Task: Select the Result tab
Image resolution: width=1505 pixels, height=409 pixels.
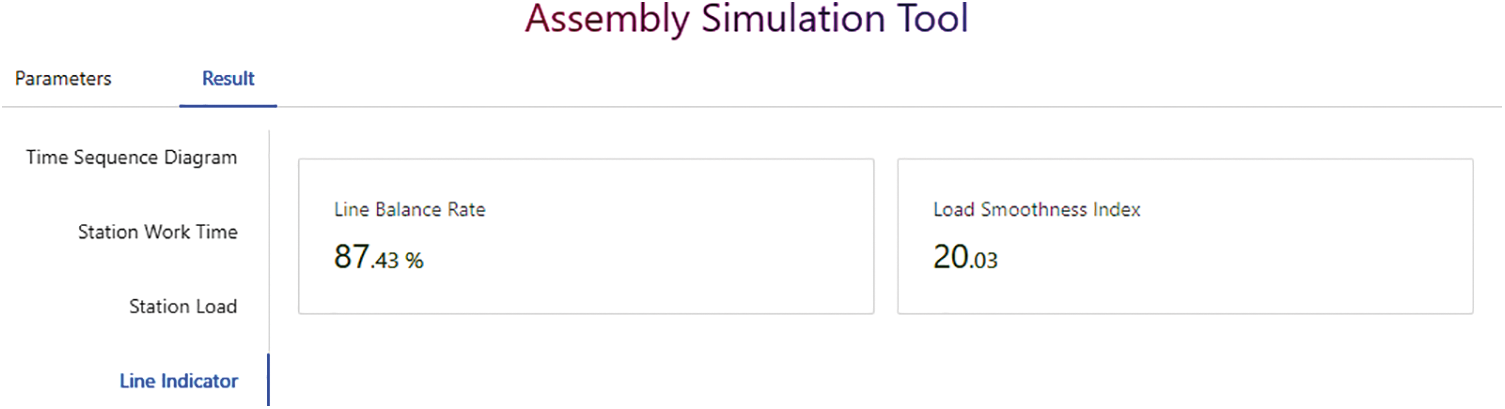Action: pyautogui.click(x=228, y=79)
